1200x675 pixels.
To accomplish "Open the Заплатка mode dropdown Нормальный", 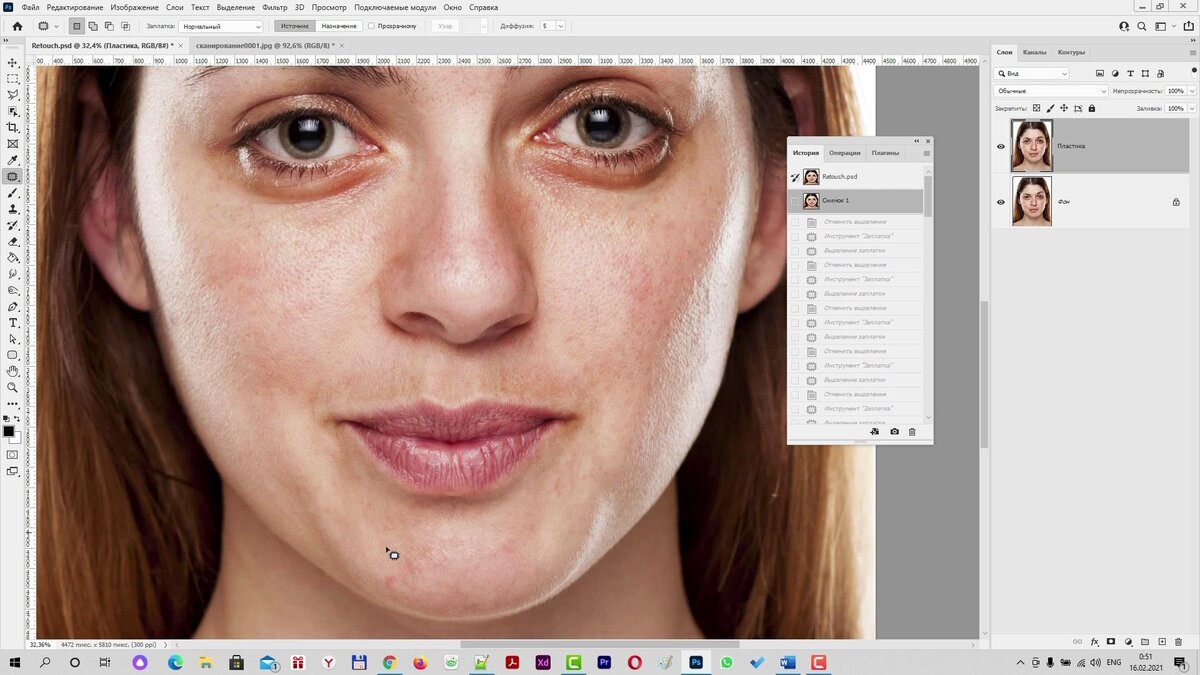I will pos(221,26).
